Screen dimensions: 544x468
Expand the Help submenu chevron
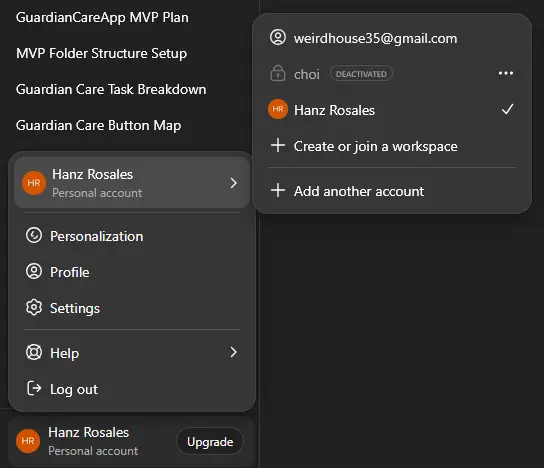pos(233,352)
